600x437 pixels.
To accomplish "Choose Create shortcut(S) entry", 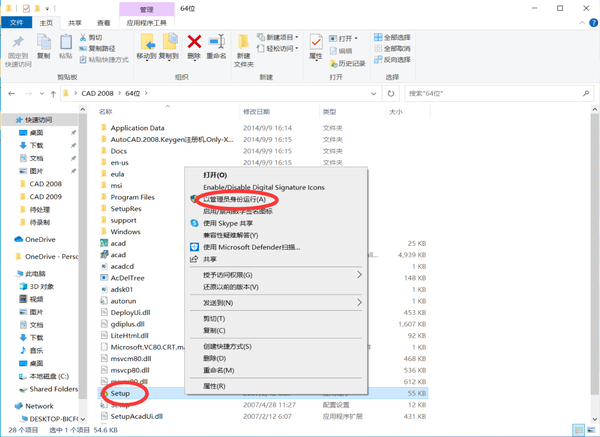I will point(227,346).
